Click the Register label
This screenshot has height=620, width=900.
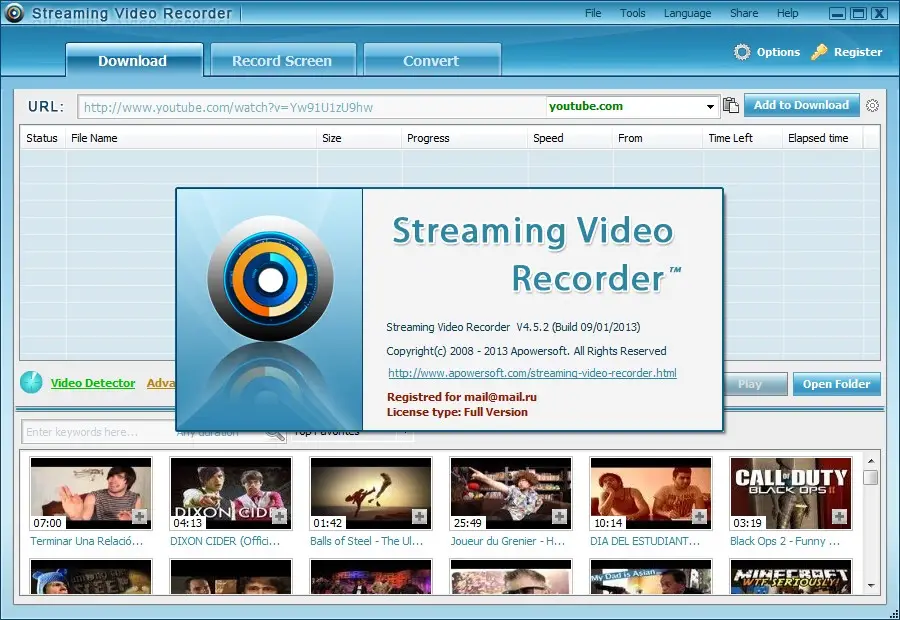(x=858, y=52)
